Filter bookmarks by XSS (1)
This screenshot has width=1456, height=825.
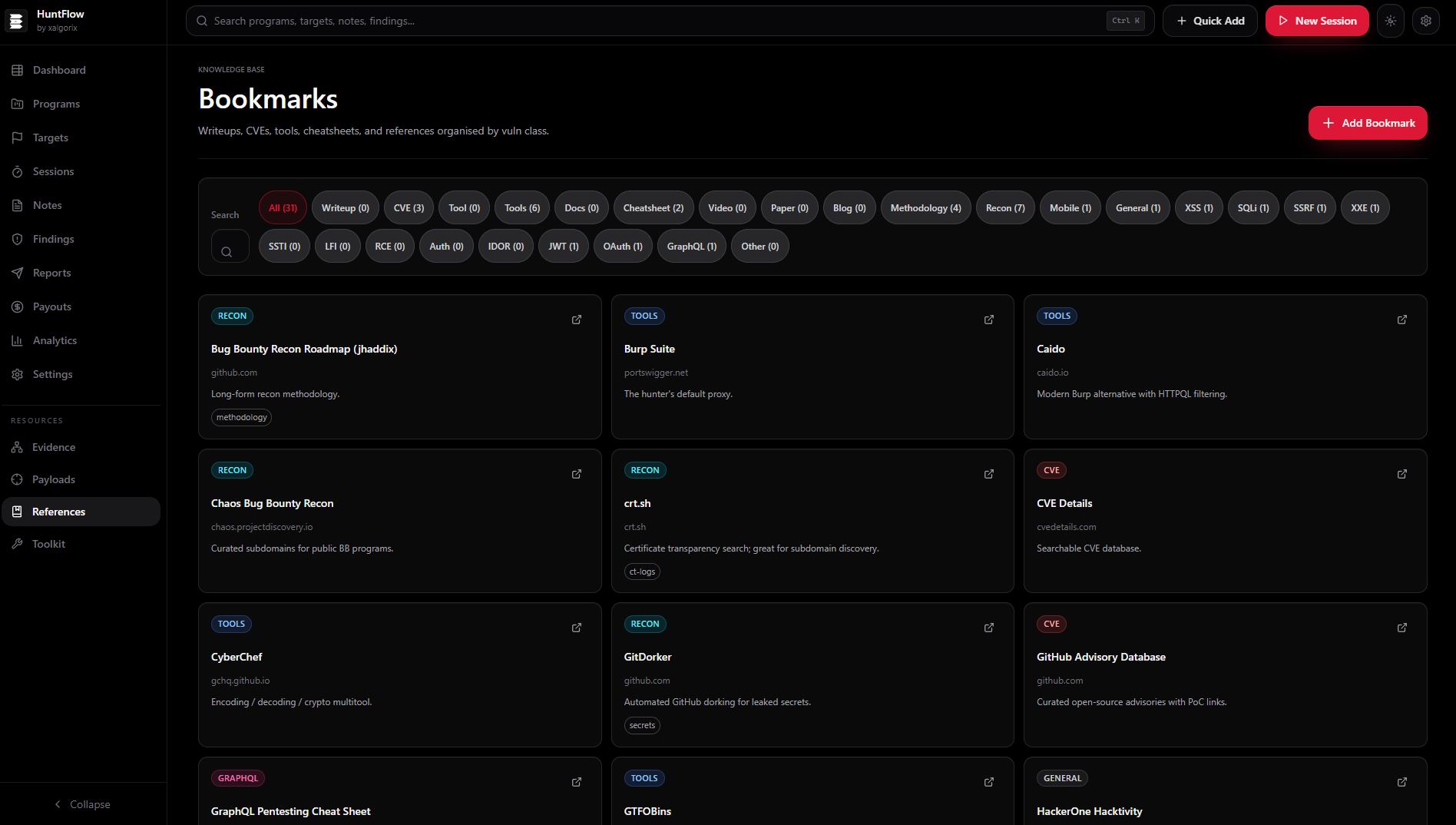(x=1199, y=207)
